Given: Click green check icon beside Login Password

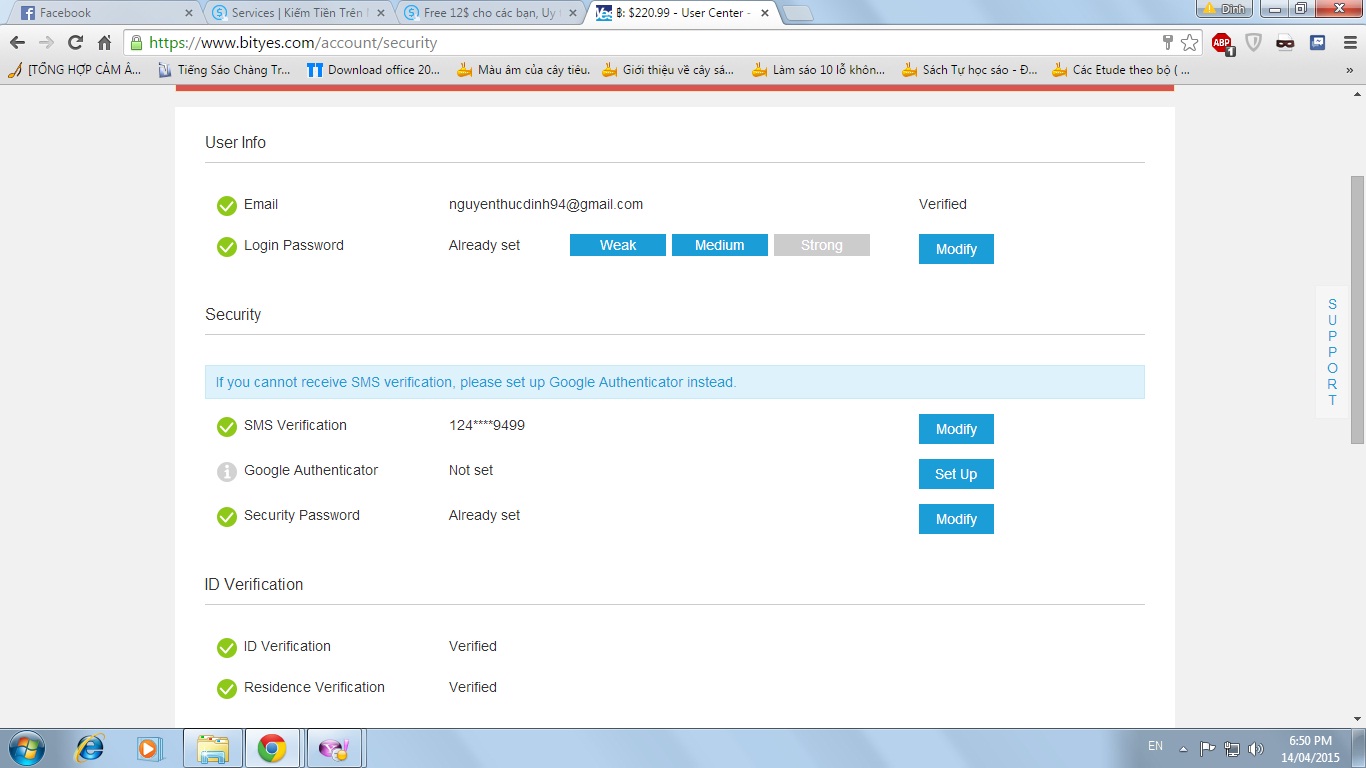Looking at the screenshot, I should pos(227,246).
